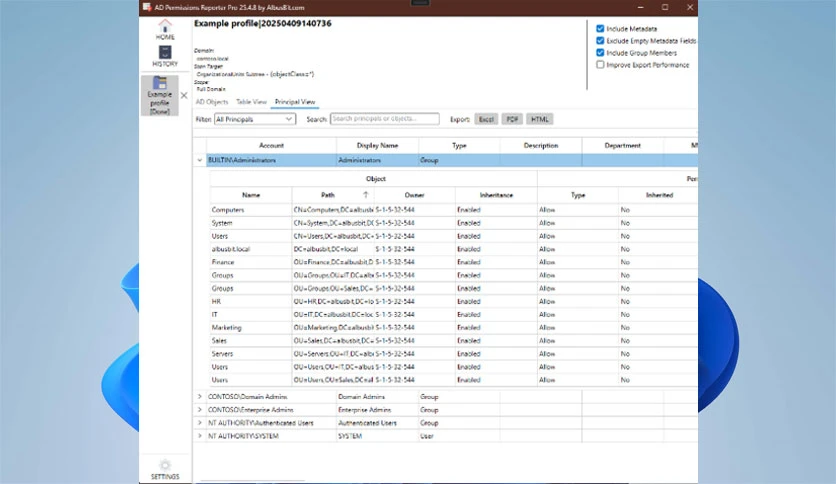836x484 pixels.
Task: Click the application logo in title bar
Action: [x=147, y=7]
